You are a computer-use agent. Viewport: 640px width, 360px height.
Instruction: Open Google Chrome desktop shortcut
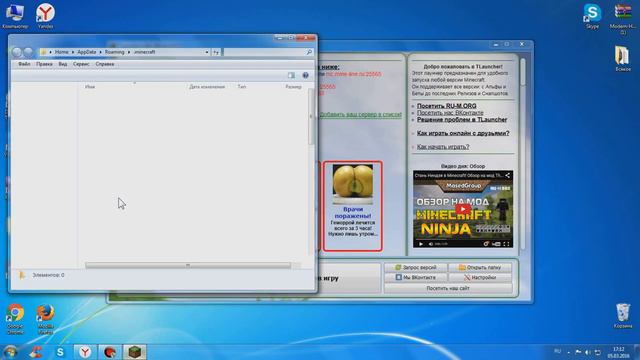15,319
